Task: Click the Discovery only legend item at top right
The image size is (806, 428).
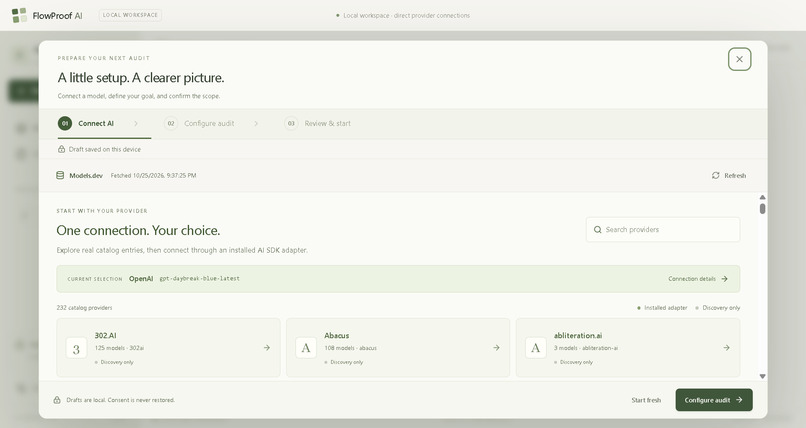Action: coord(718,308)
